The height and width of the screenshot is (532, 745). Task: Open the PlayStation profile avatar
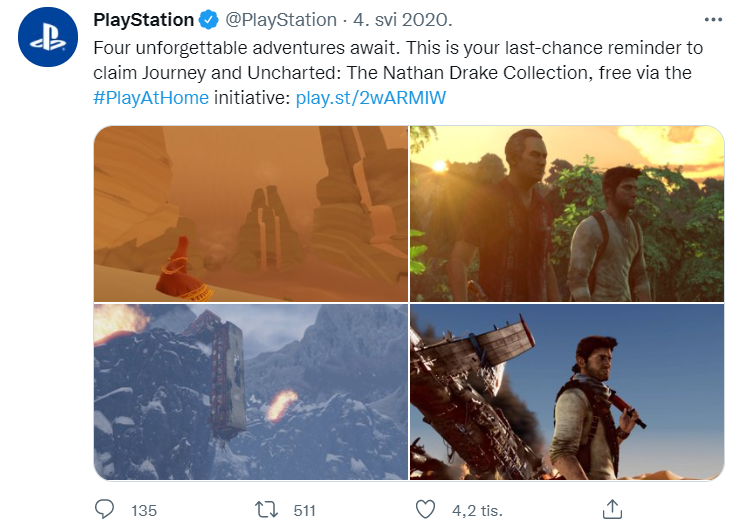tap(44, 41)
